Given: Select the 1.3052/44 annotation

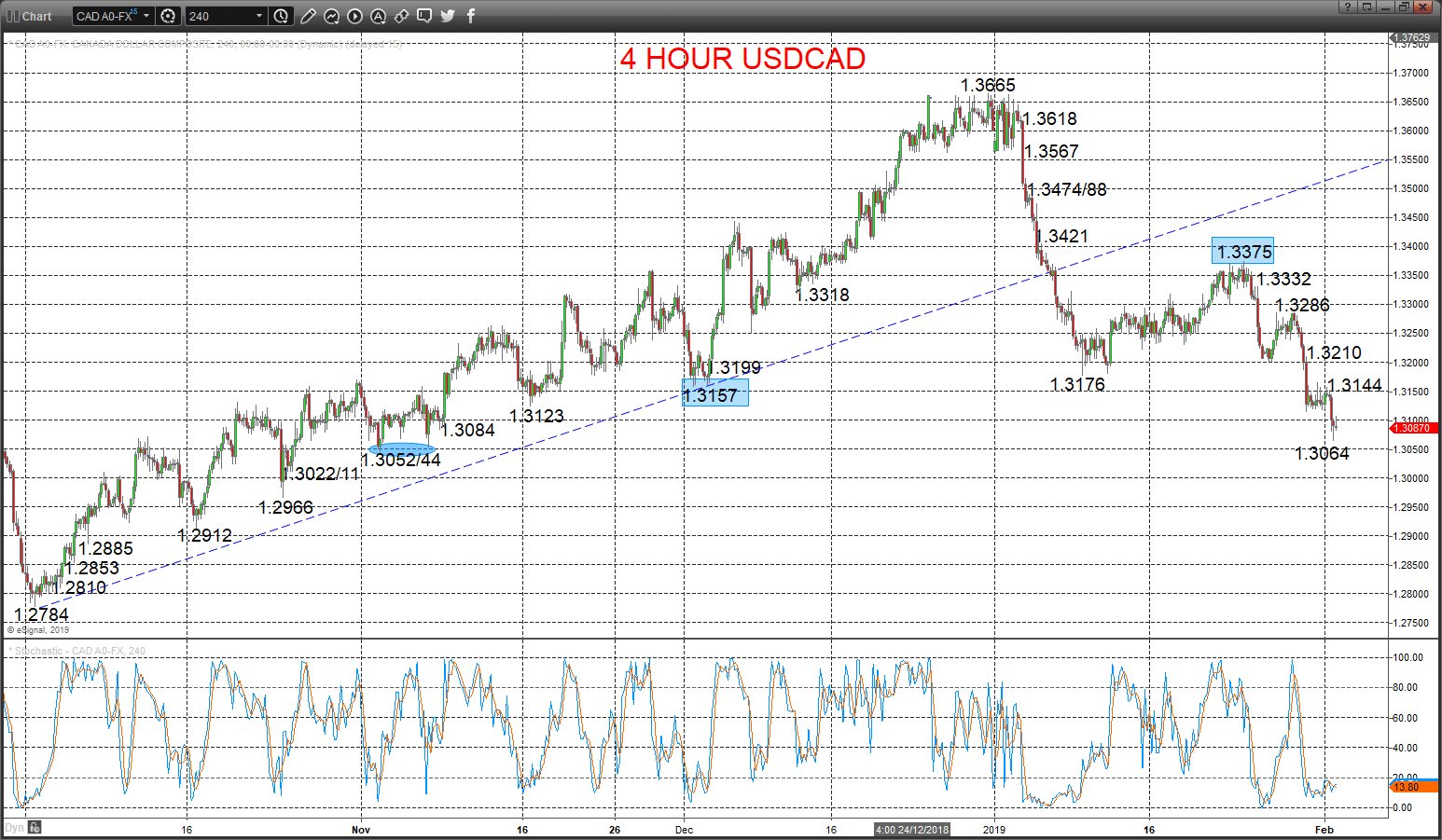Looking at the screenshot, I should [400, 460].
